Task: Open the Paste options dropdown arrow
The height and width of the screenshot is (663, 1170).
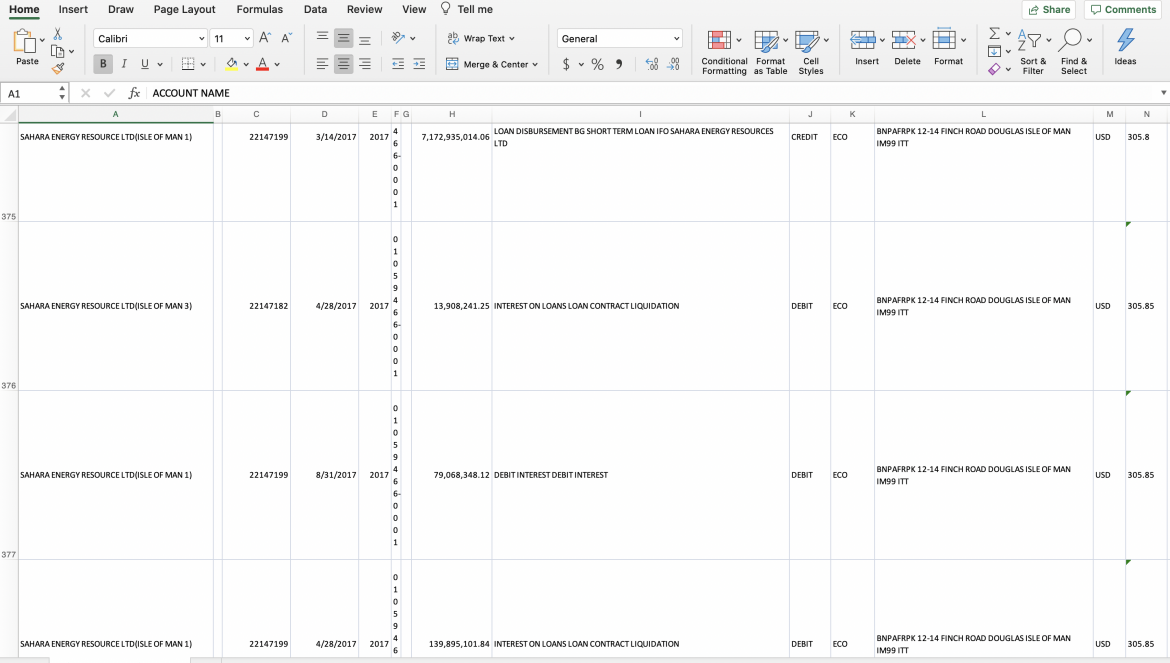Action: click(x=42, y=40)
